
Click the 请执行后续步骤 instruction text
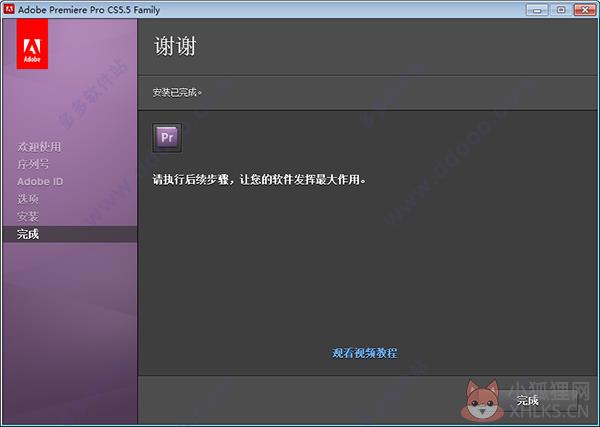point(259,179)
